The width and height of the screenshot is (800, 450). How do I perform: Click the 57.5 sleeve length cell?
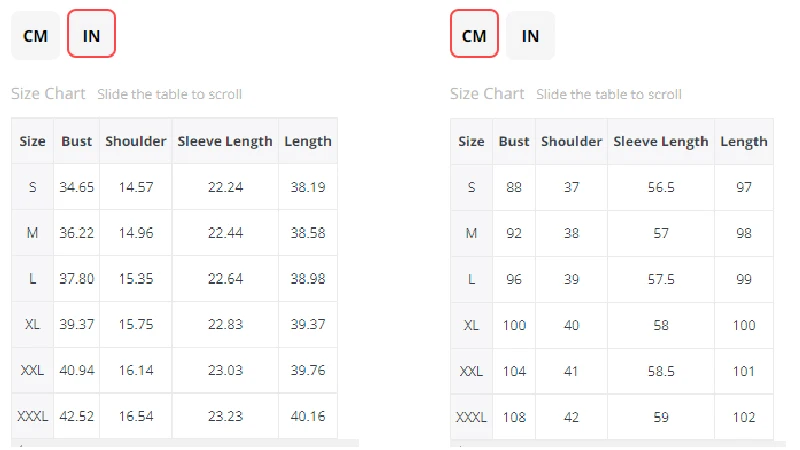tap(661, 279)
